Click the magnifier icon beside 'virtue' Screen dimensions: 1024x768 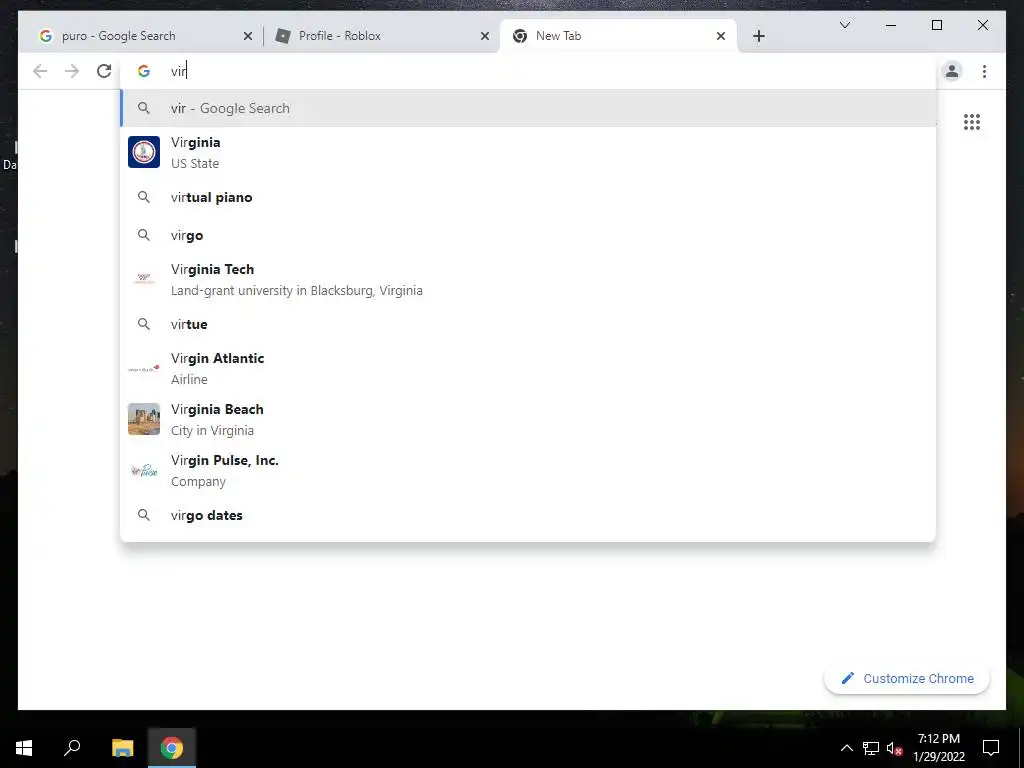tap(144, 324)
